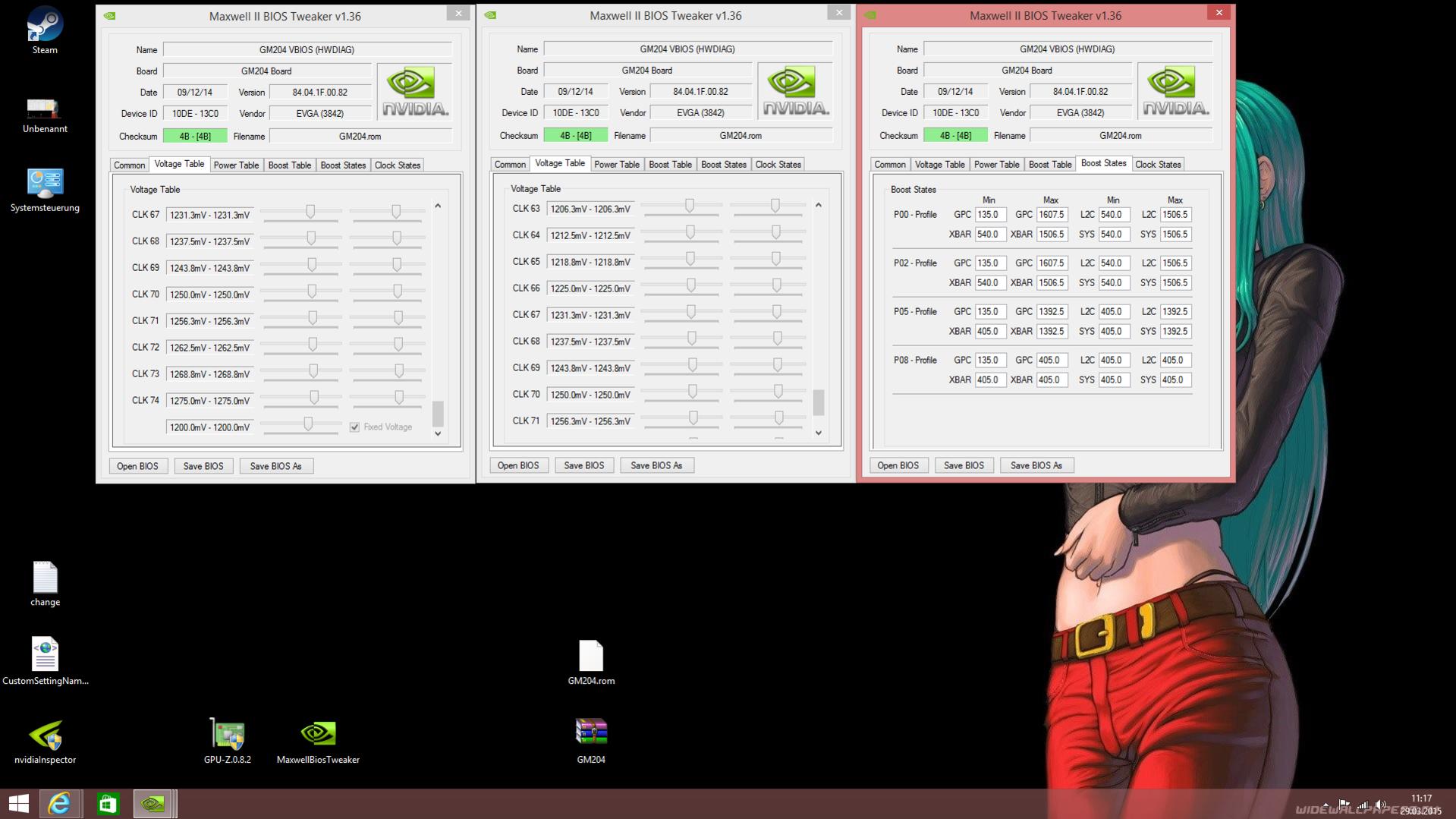The height and width of the screenshot is (819, 1456).
Task: Open Clock States tab in middle window
Action: coord(778,164)
